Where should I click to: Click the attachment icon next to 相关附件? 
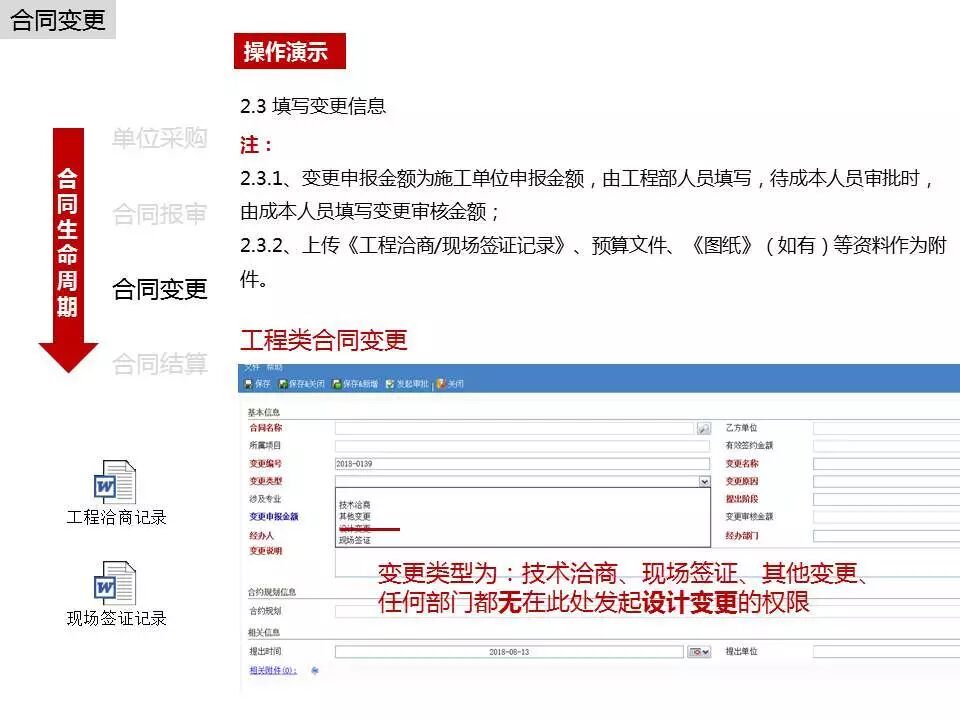click(315, 671)
